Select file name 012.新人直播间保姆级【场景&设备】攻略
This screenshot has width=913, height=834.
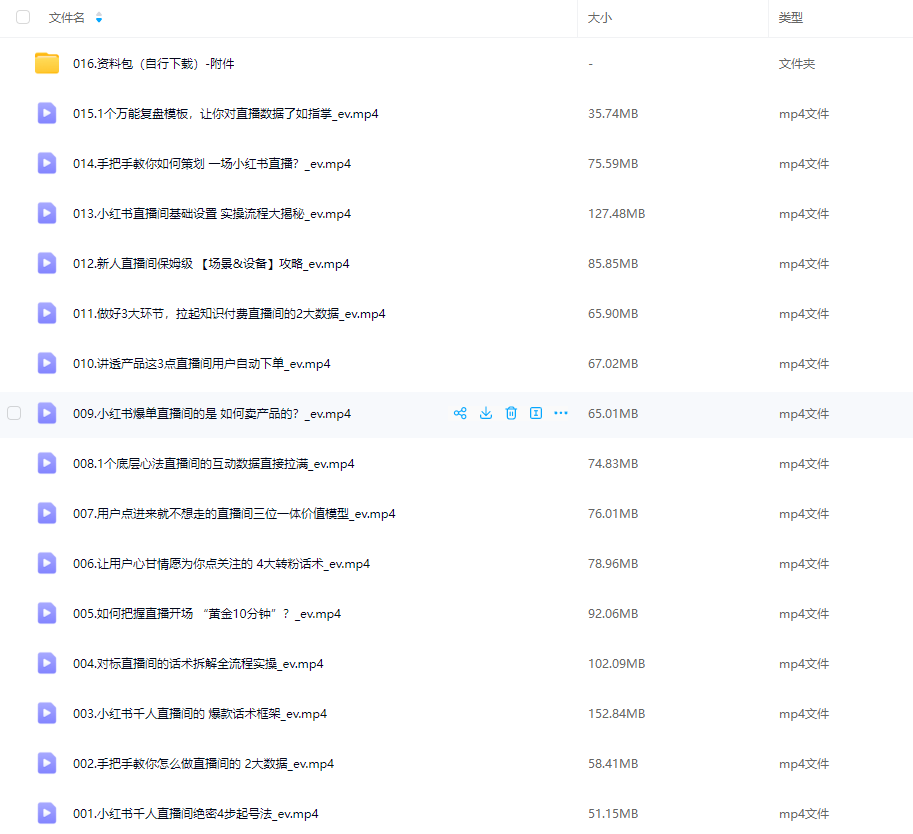pos(211,264)
